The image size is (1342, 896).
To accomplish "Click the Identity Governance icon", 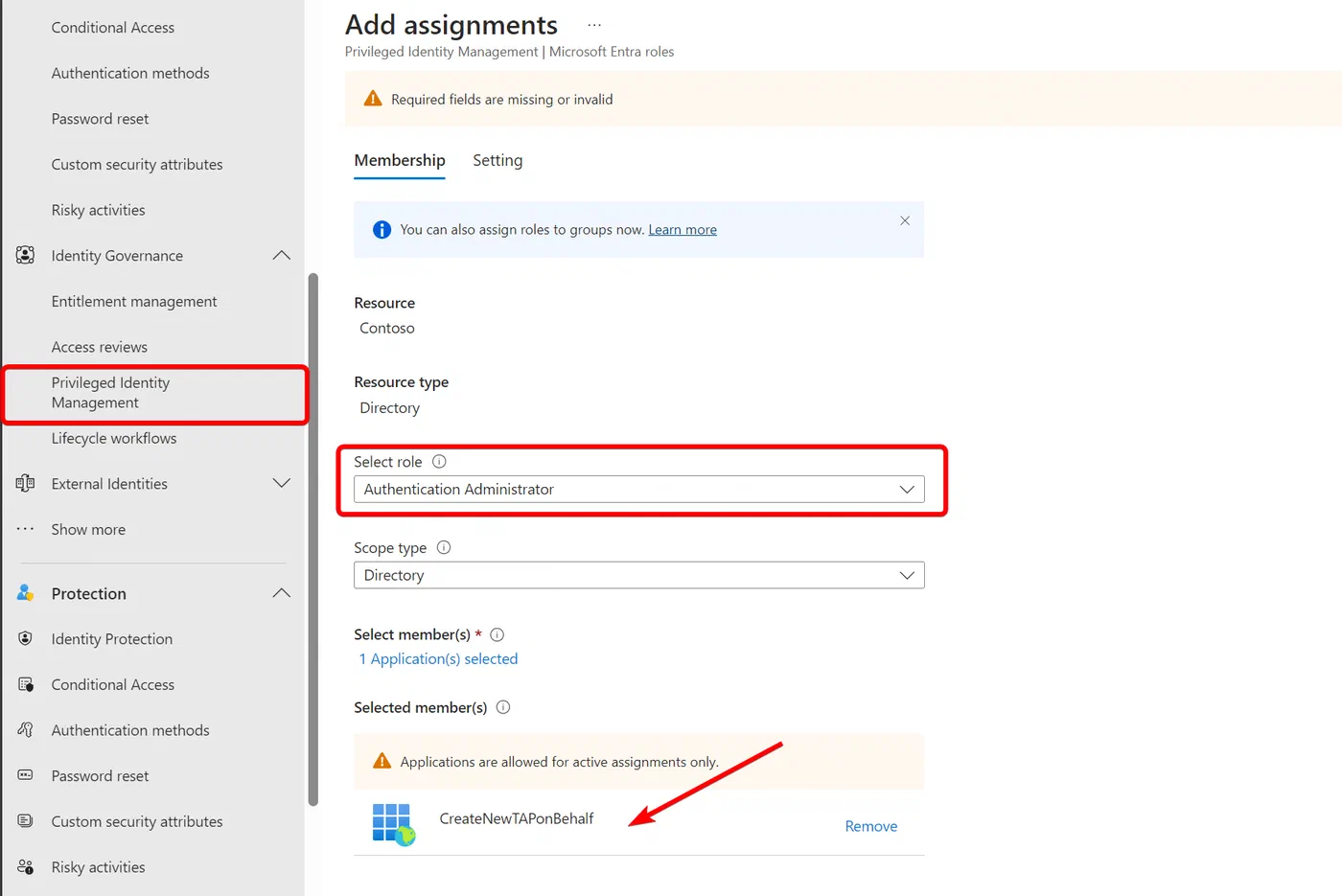I will point(25,255).
